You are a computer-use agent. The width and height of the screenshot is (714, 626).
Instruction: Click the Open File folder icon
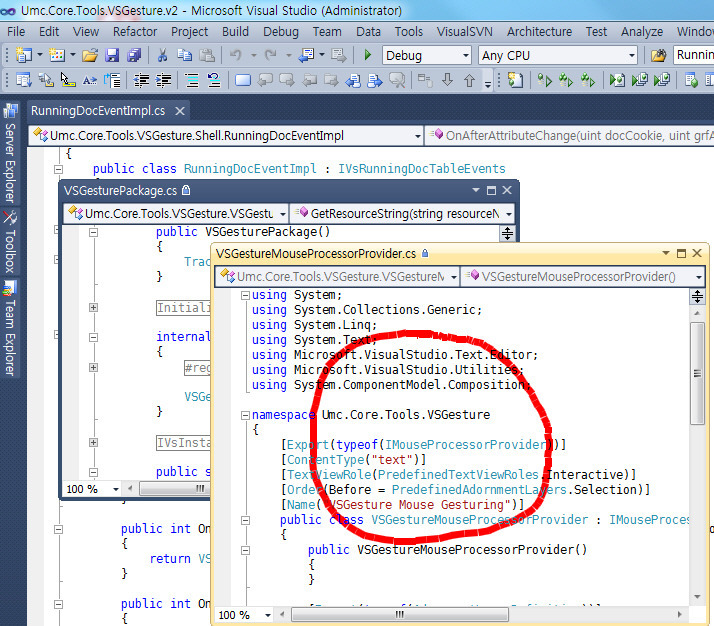[90, 55]
